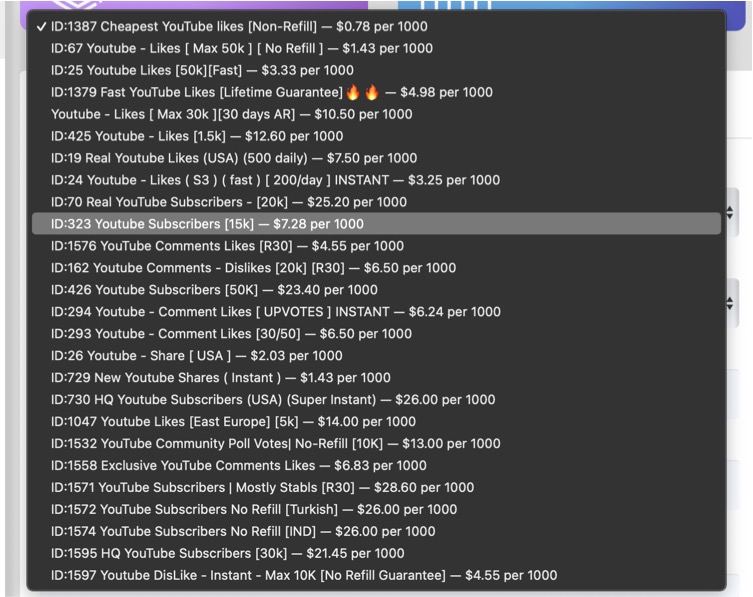The height and width of the screenshot is (597, 753).
Task: Choose ID:730 HQ Youtube Subscribers (USA)
Action: tap(376, 400)
